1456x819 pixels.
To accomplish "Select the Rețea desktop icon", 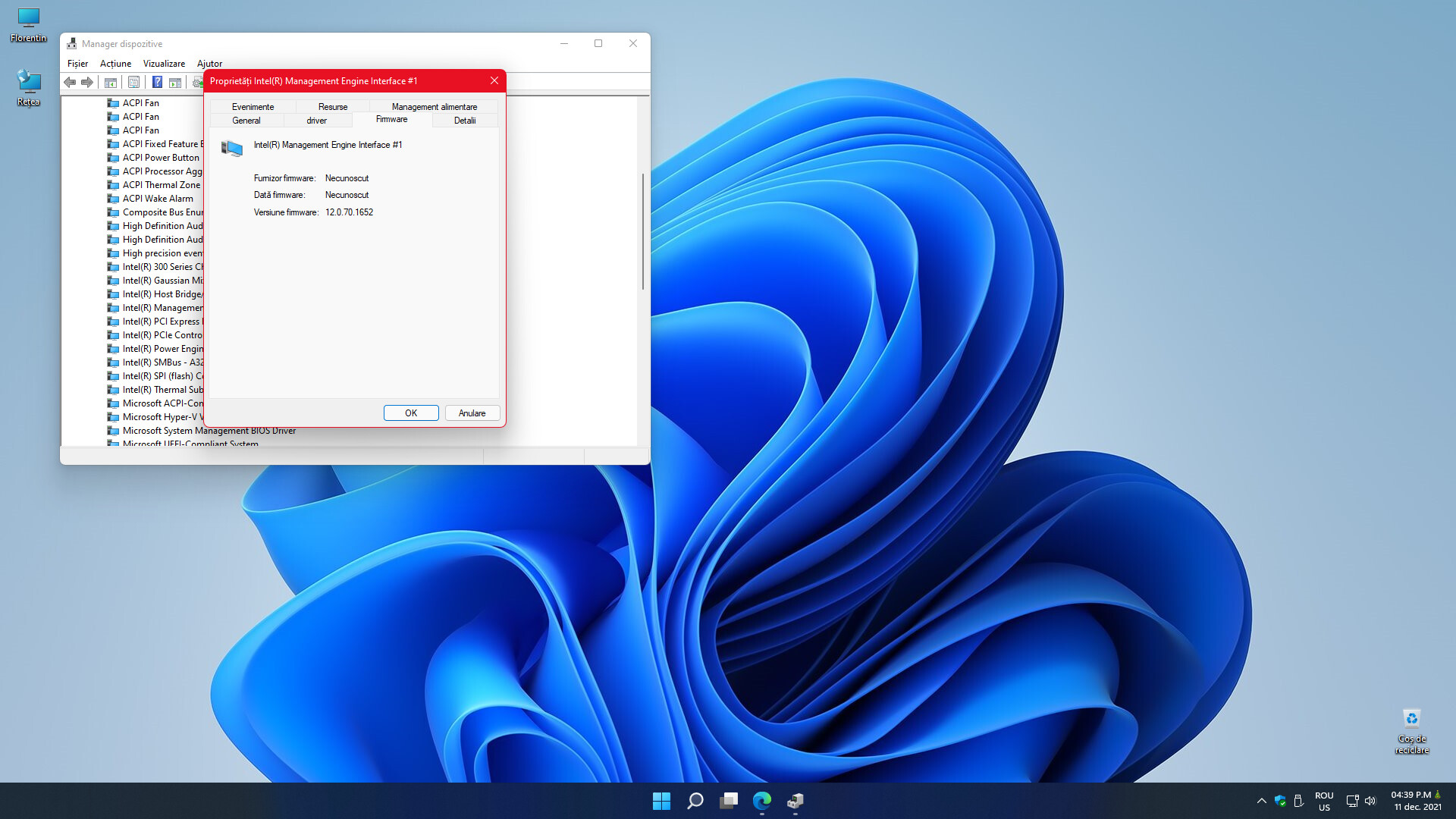I will tap(29, 88).
